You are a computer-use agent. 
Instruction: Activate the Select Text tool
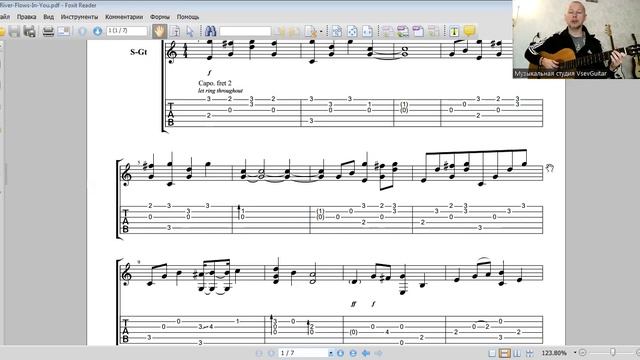click(x=175, y=31)
